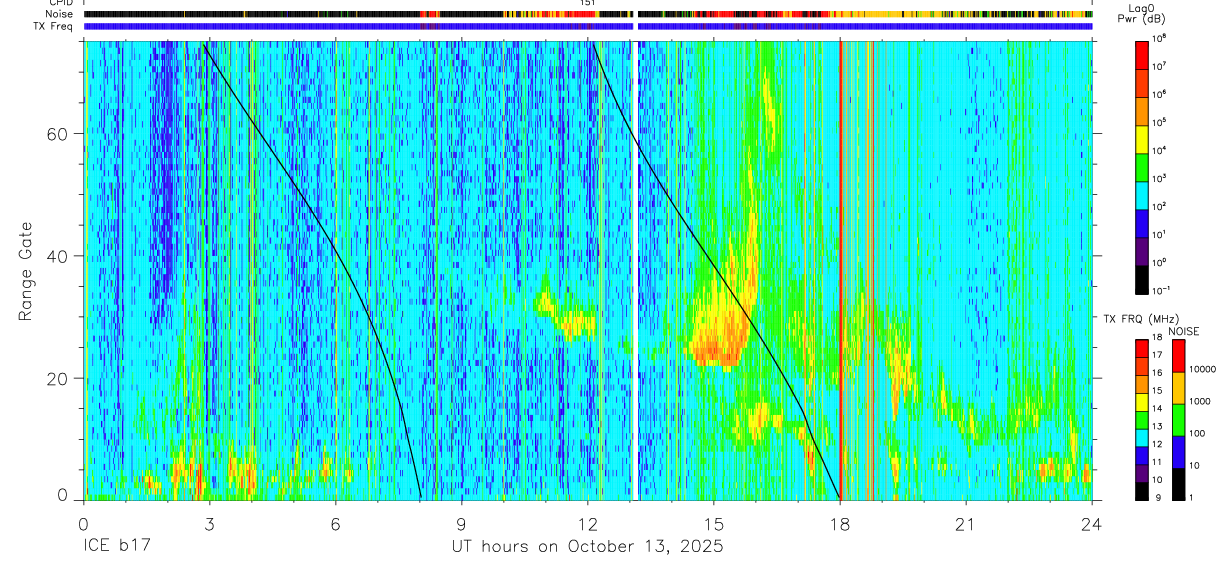Click the '18' tick label on the UT hours axis
The image size is (1228, 567).
pos(840,524)
